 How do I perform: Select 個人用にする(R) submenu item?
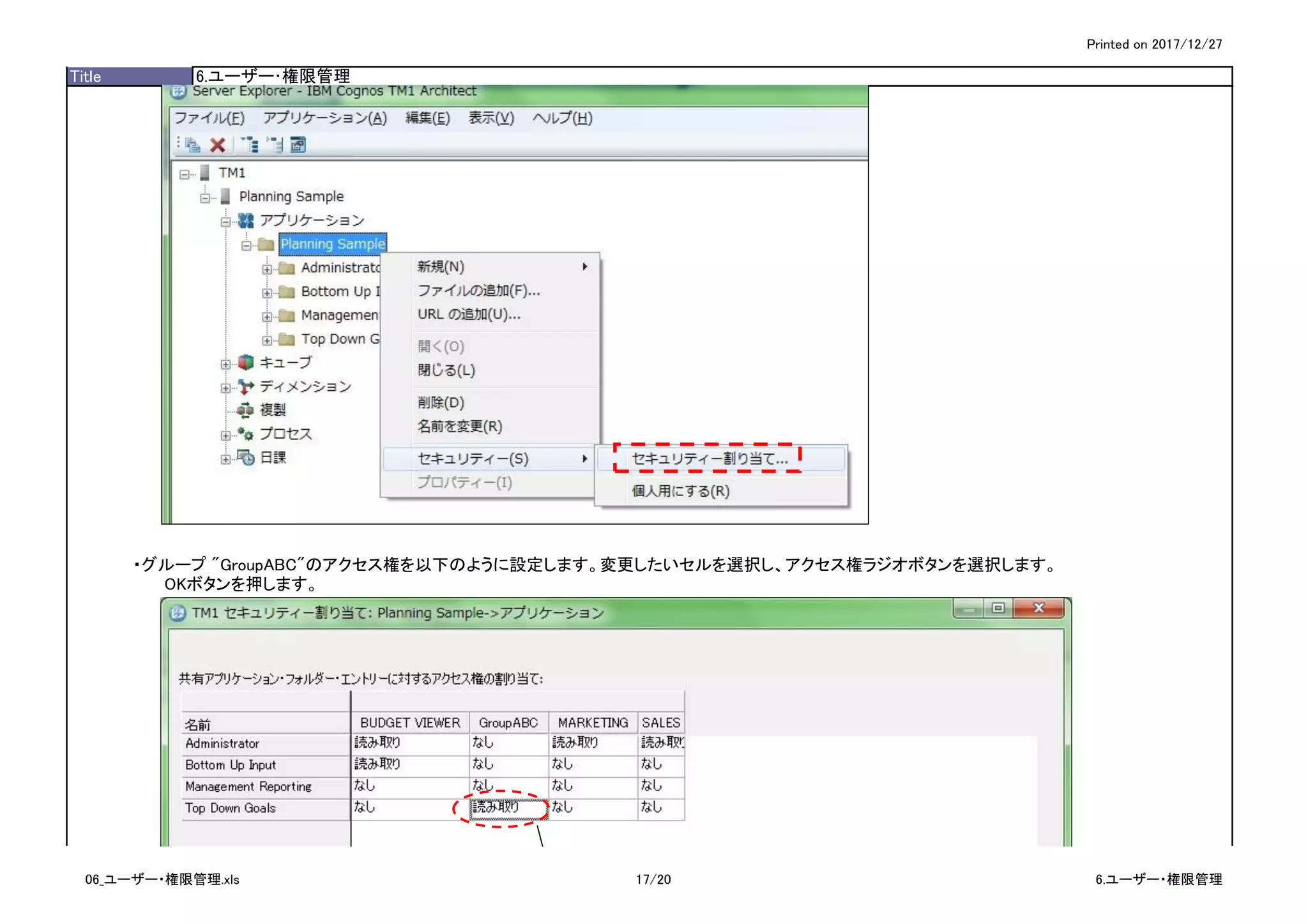click(x=722, y=491)
